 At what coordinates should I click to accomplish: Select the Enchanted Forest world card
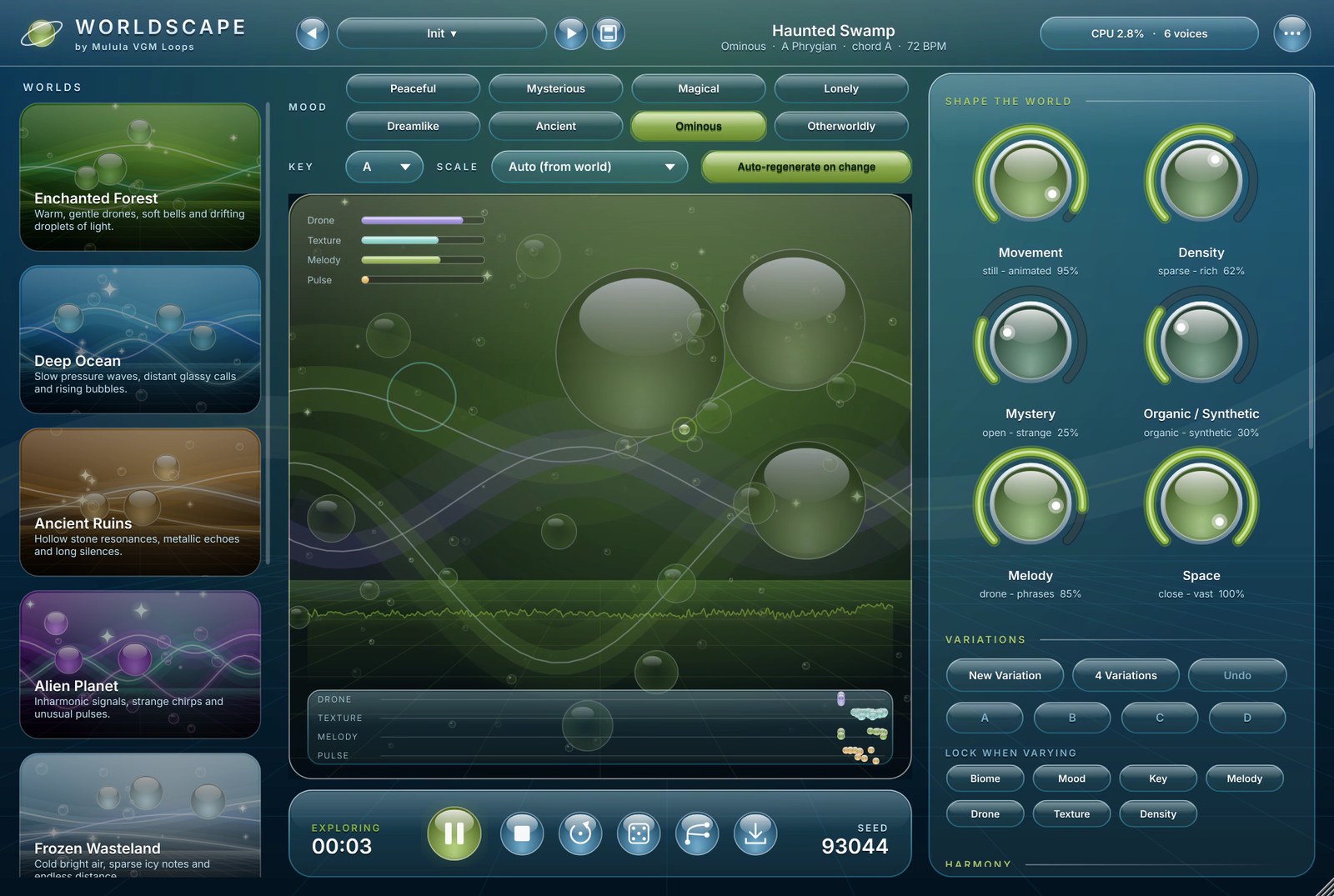[x=140, y=177]
